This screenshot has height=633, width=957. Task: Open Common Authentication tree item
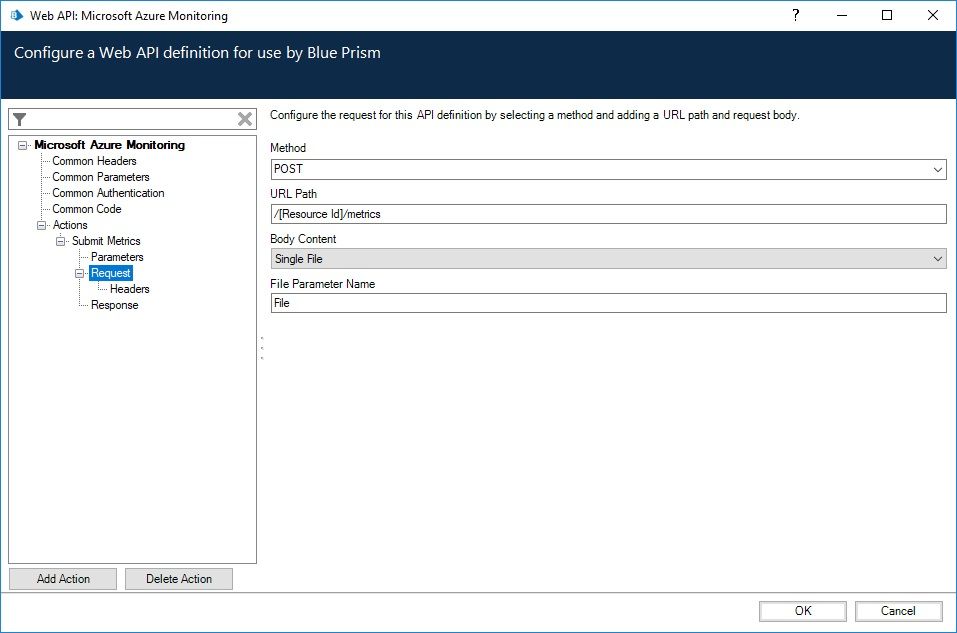click(108, 193)
